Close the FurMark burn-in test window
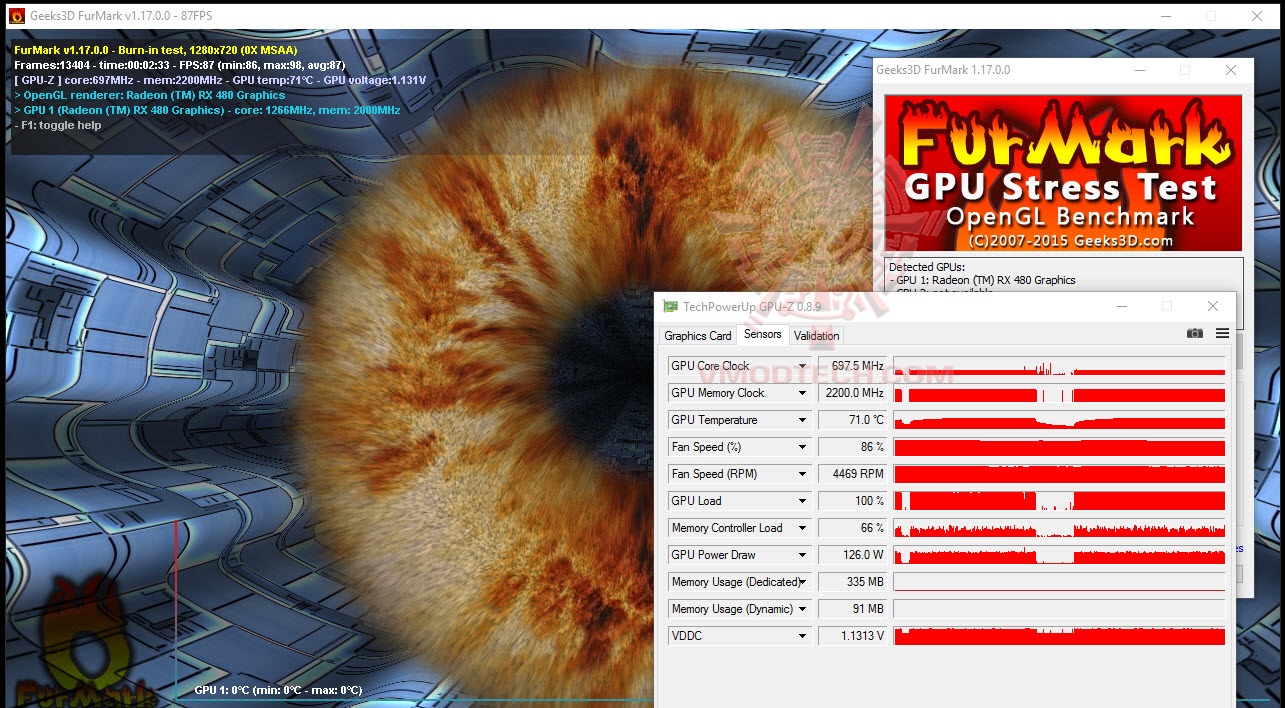Screen dimensions: 1285x708 click(1257, 16)
